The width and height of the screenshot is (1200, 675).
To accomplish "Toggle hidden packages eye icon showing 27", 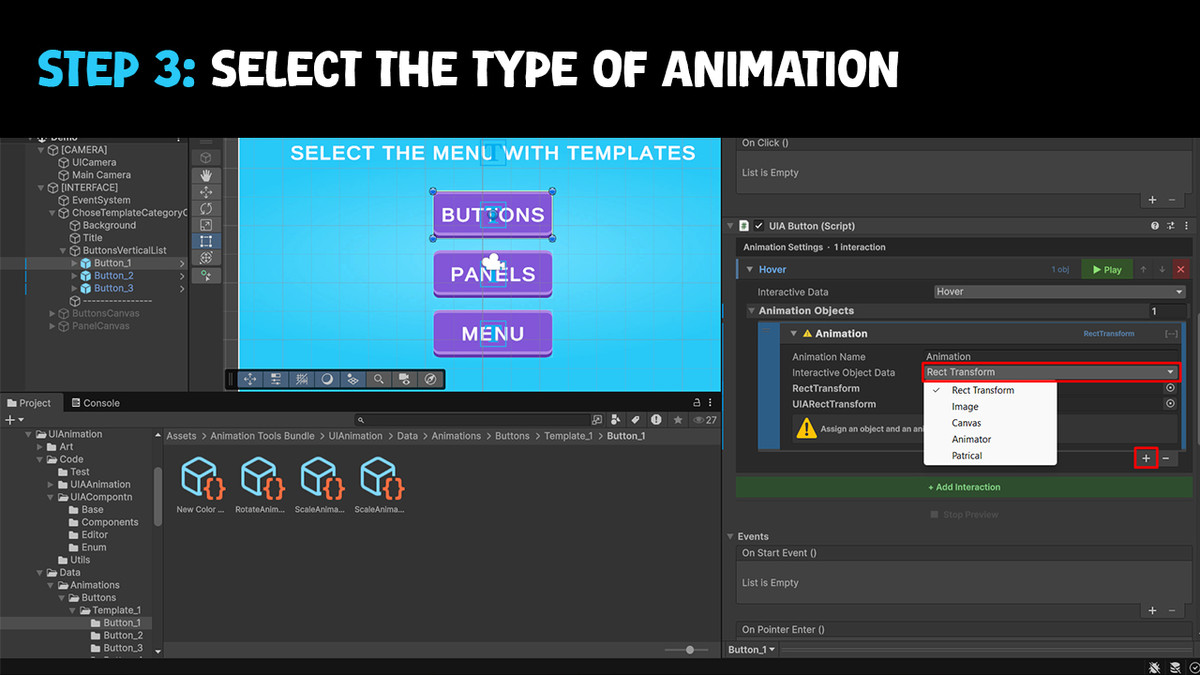I will [x=704, y=420].
